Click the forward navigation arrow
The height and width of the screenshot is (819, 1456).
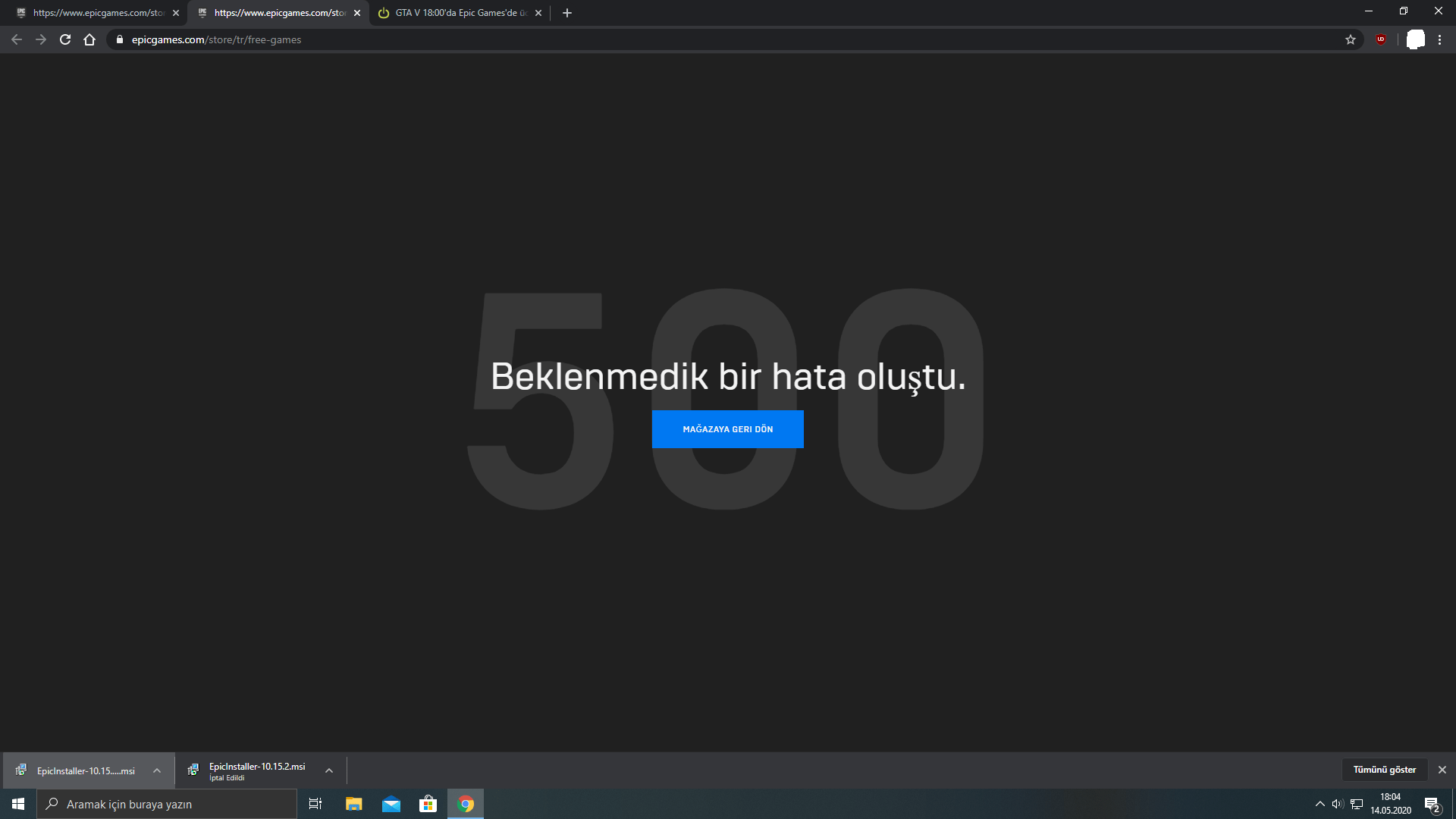coord(40,39)
